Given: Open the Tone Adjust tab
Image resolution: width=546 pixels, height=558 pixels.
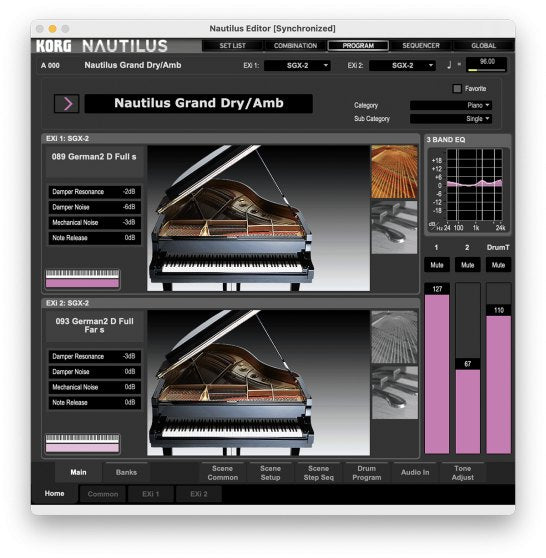Looking at the screenshot, I should (462, 473).
